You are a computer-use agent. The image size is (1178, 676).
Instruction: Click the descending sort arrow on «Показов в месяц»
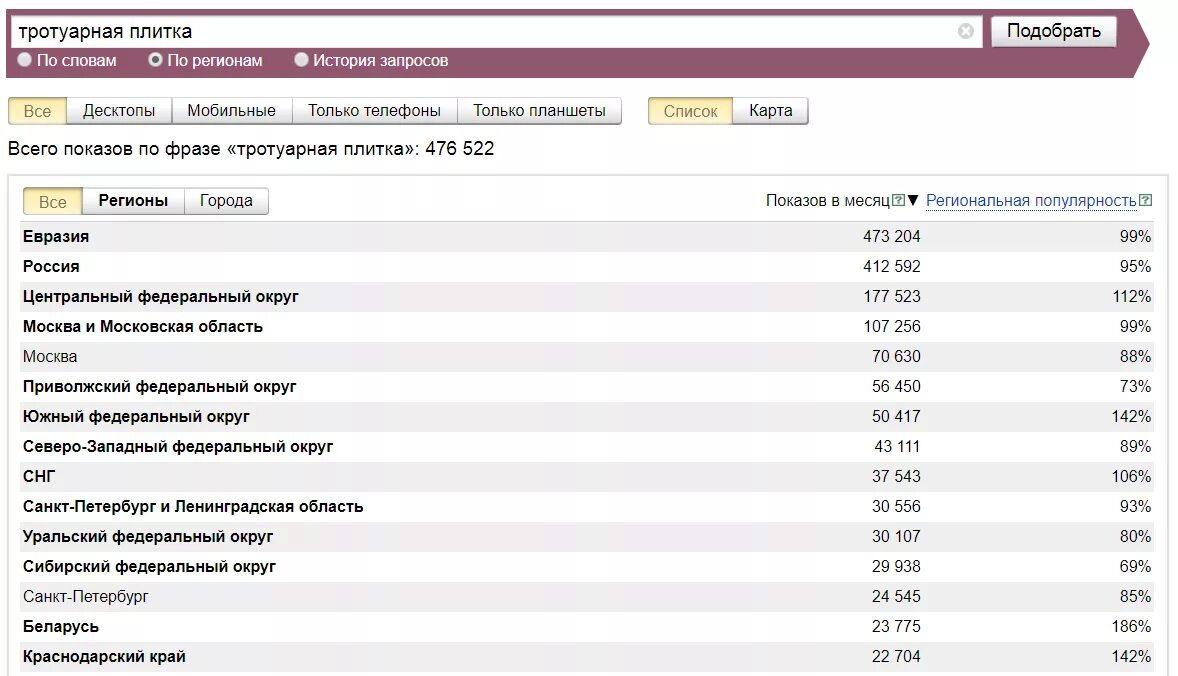911,200
